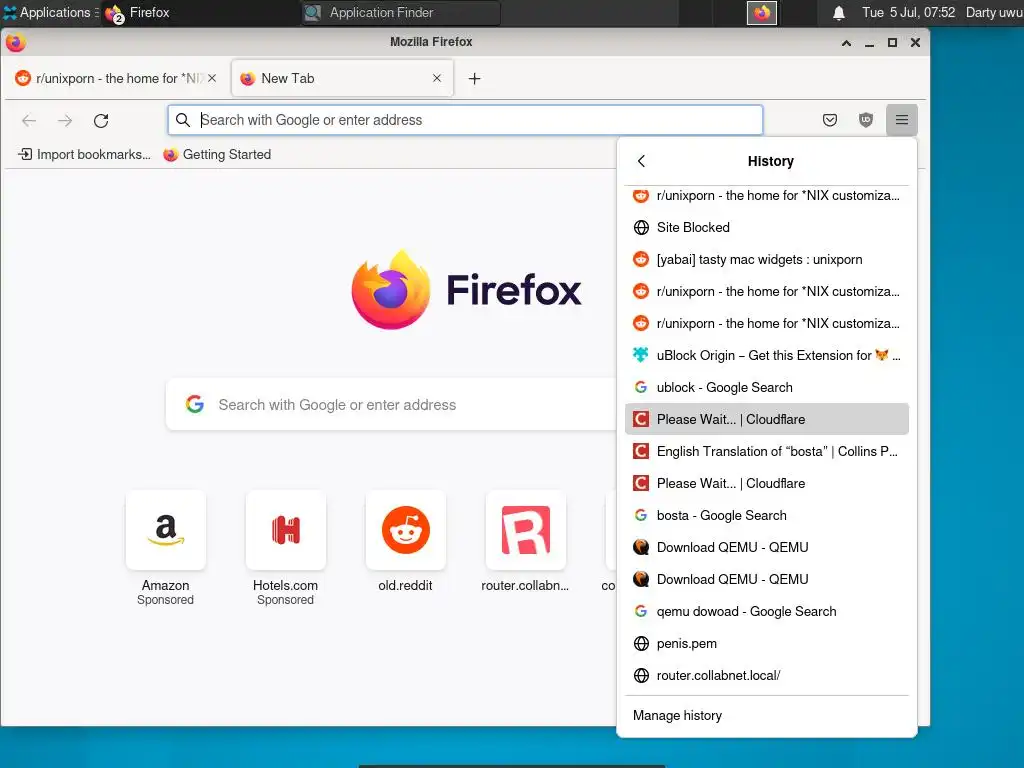Open 'bosta - Google Search' history entry
The height and width of the screenshot is (768, 1024).
[767, 515]
